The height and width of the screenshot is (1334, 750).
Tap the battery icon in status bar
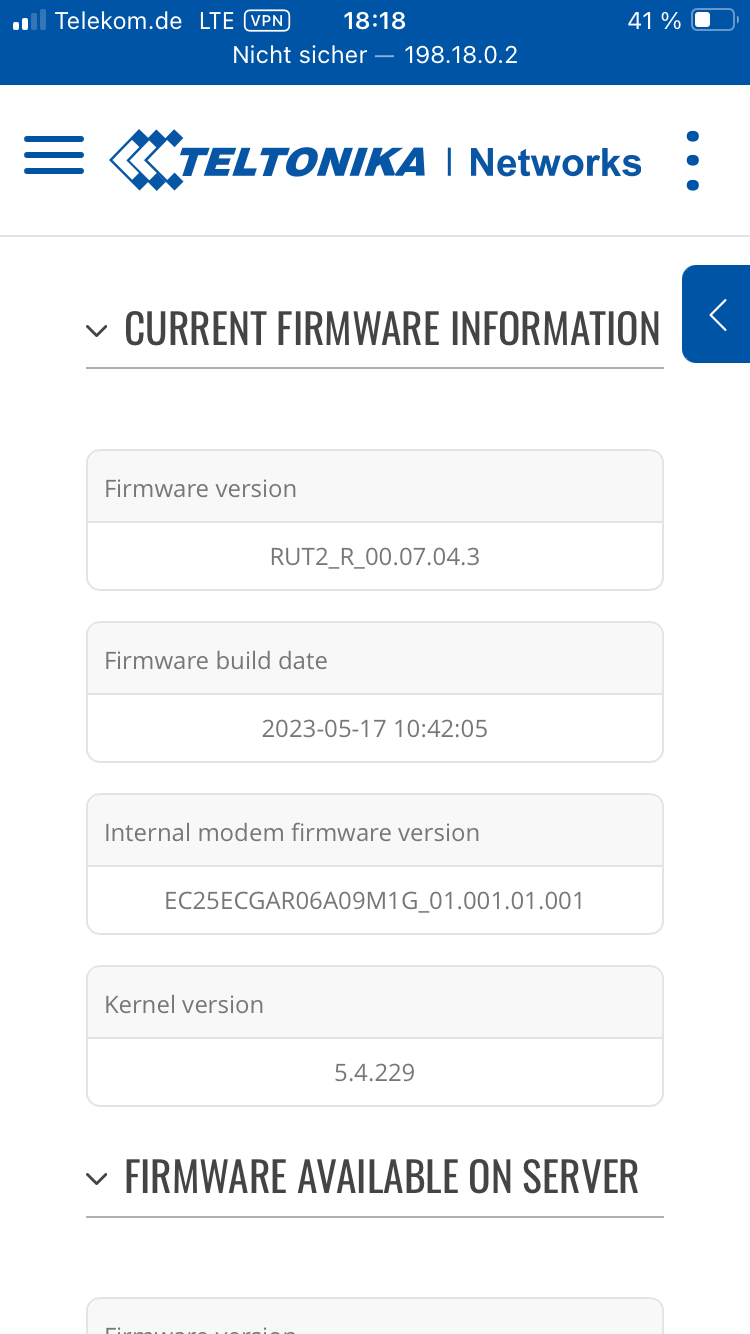[x=715, y=20]
